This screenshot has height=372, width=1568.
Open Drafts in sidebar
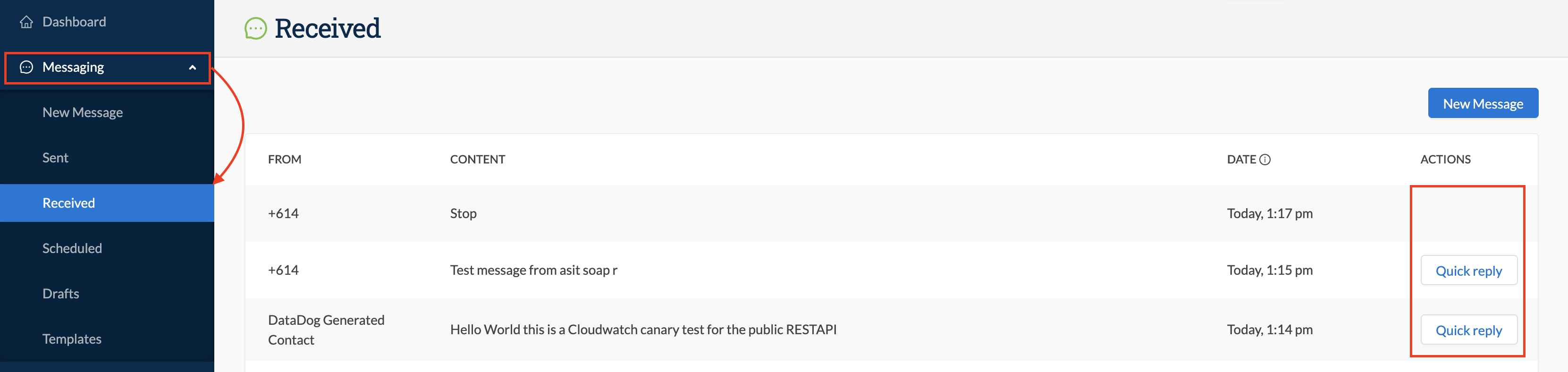pos(61,294)
